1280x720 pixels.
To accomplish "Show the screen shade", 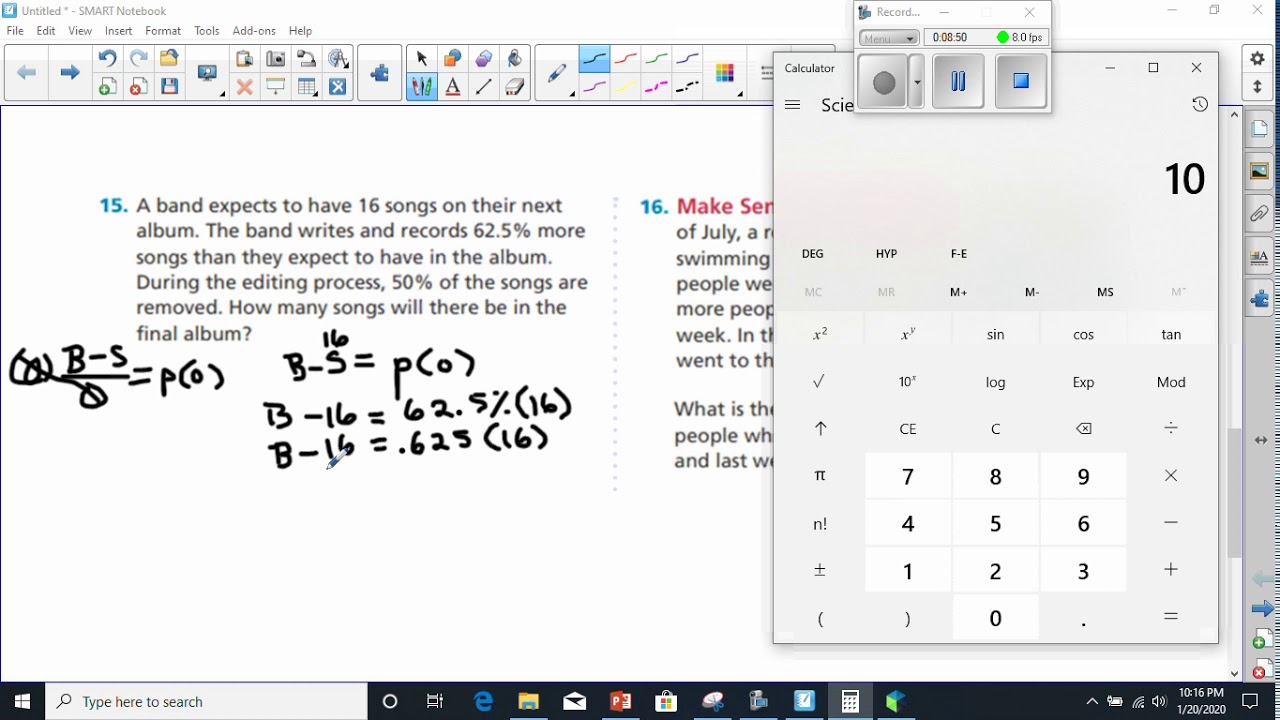I will point(275,87).
